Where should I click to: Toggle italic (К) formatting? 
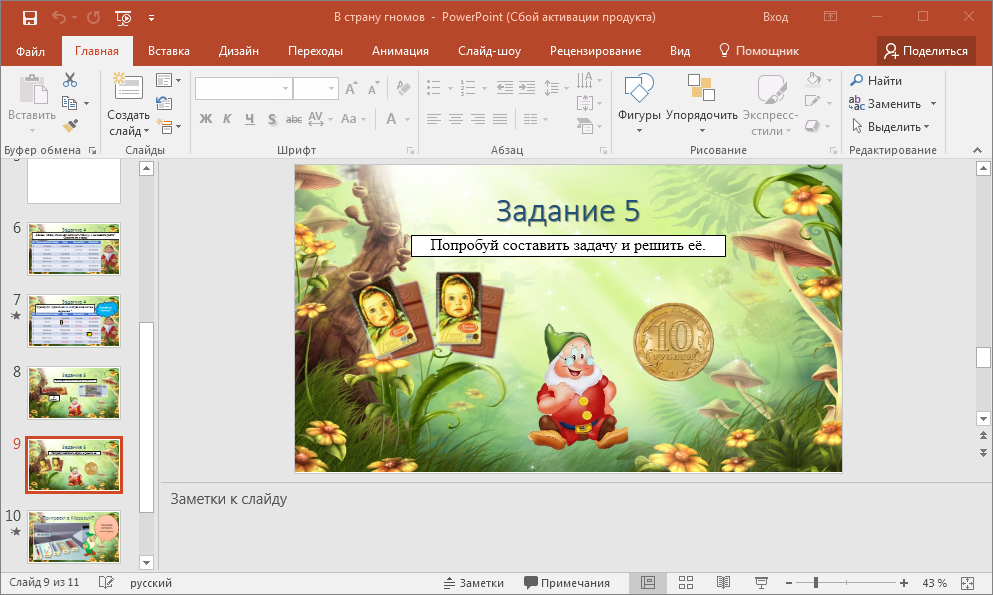coord(227,119)
